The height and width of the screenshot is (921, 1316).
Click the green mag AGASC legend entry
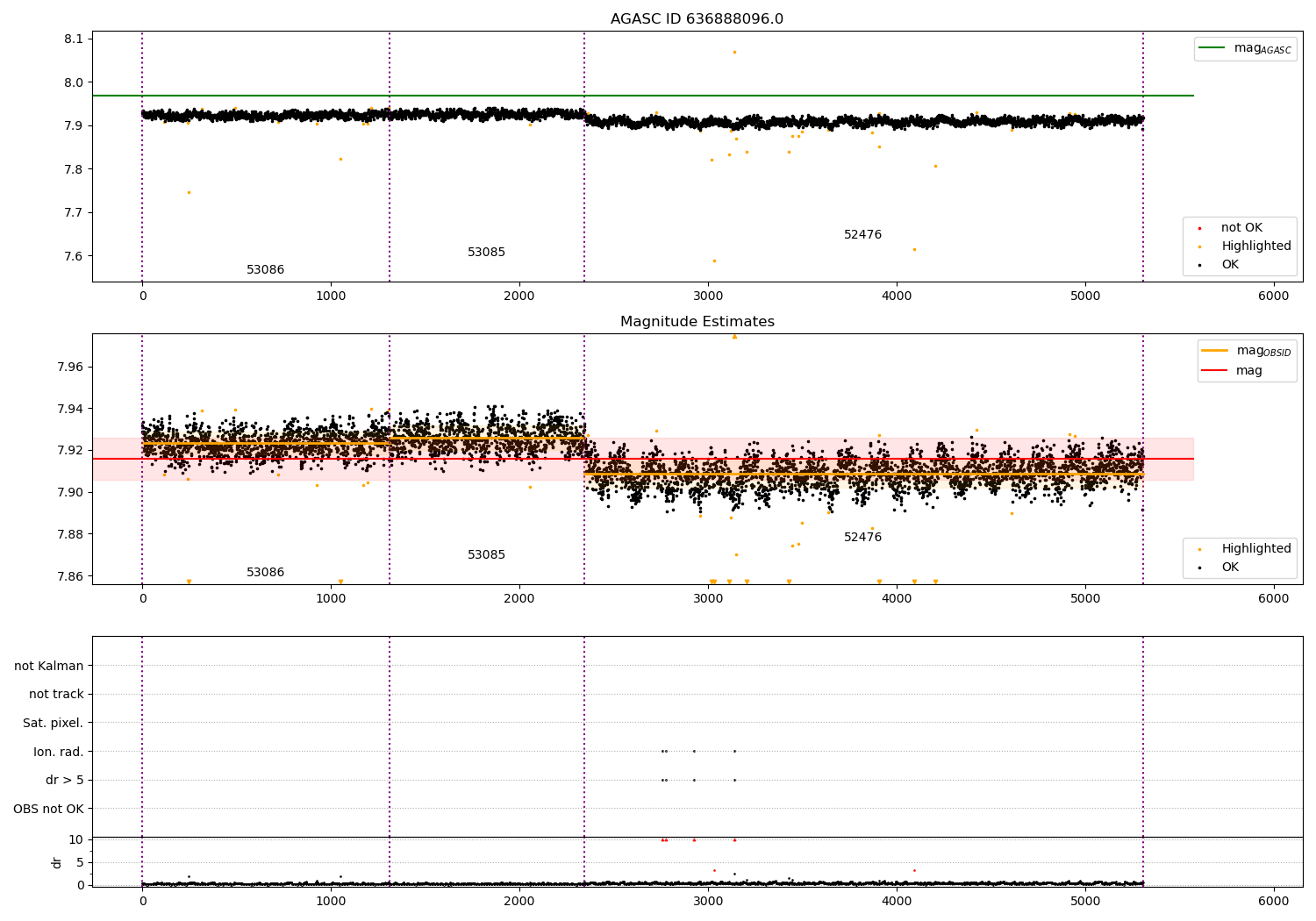click(1245, 48)
